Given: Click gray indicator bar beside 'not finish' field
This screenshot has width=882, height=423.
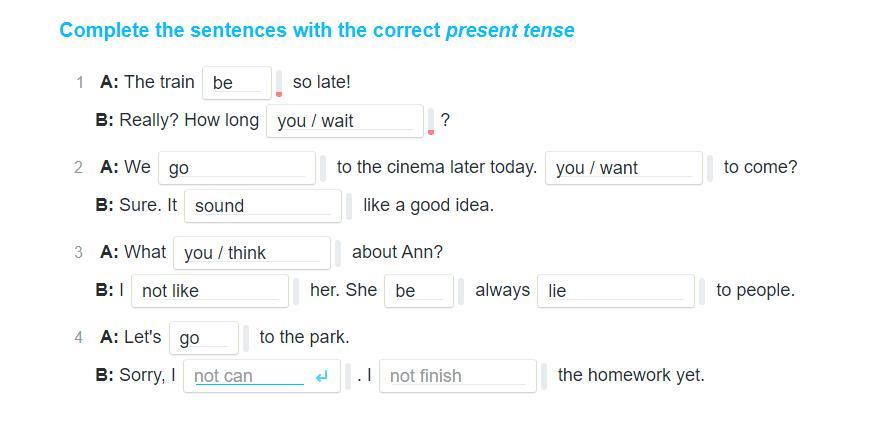Looking at the screenshot, I should click(x=544, y=376).
